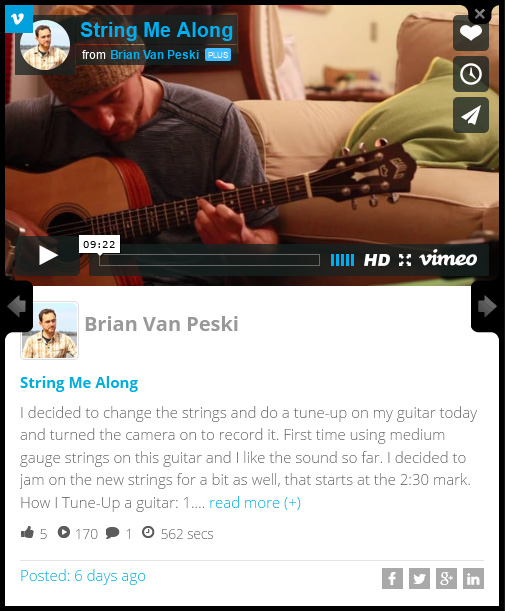The height and width of the screenshot is (611, 505).
Task: Share on Facebook icon
Action: [x=392, y=578]
